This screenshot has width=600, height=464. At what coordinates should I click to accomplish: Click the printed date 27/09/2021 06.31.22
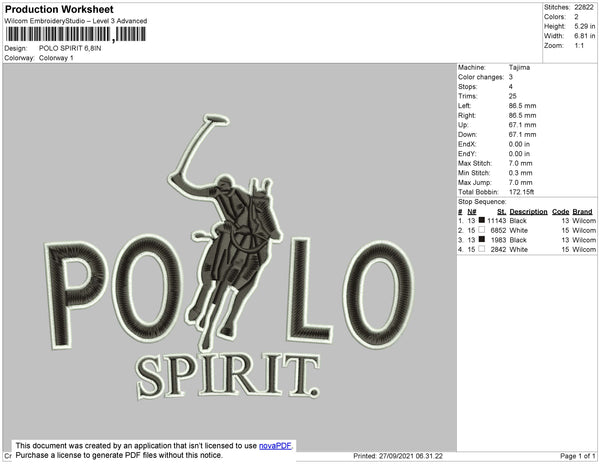tap(411, 456)
